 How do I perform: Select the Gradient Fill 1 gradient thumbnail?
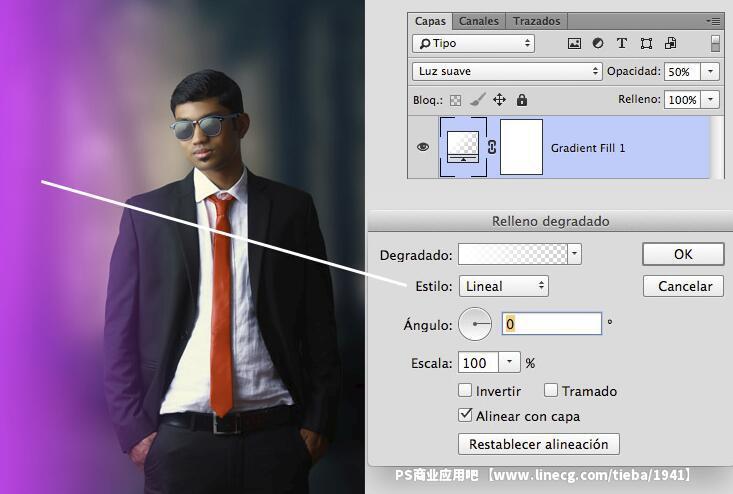point(463,147)
